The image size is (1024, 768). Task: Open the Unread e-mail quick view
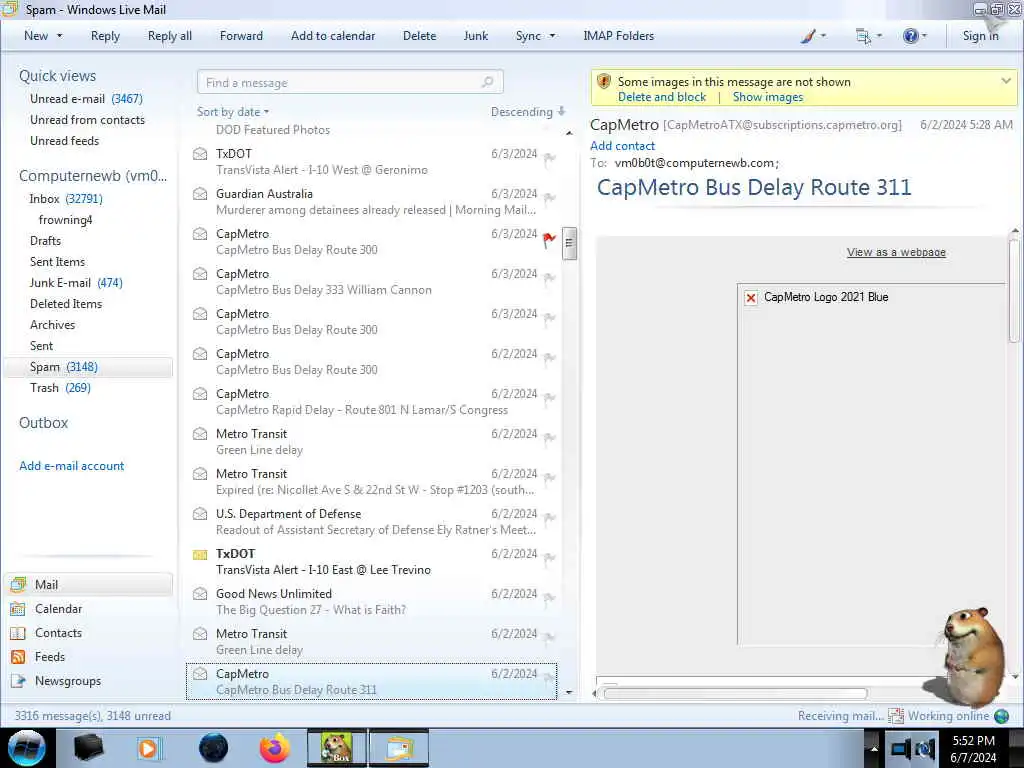[x=86, y=99]
